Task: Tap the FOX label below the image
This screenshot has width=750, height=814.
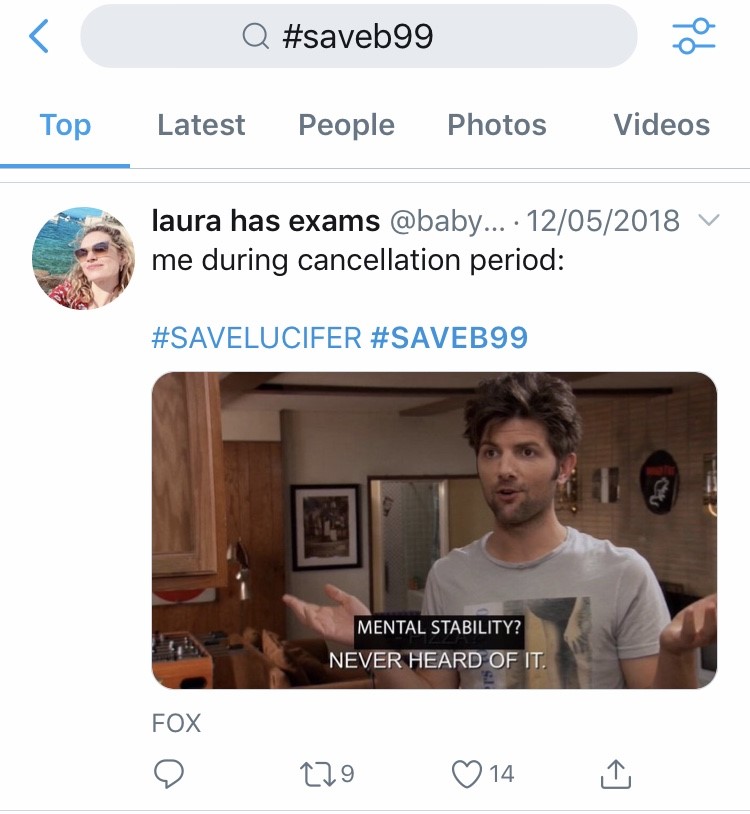Action: [x=176, y=723]
